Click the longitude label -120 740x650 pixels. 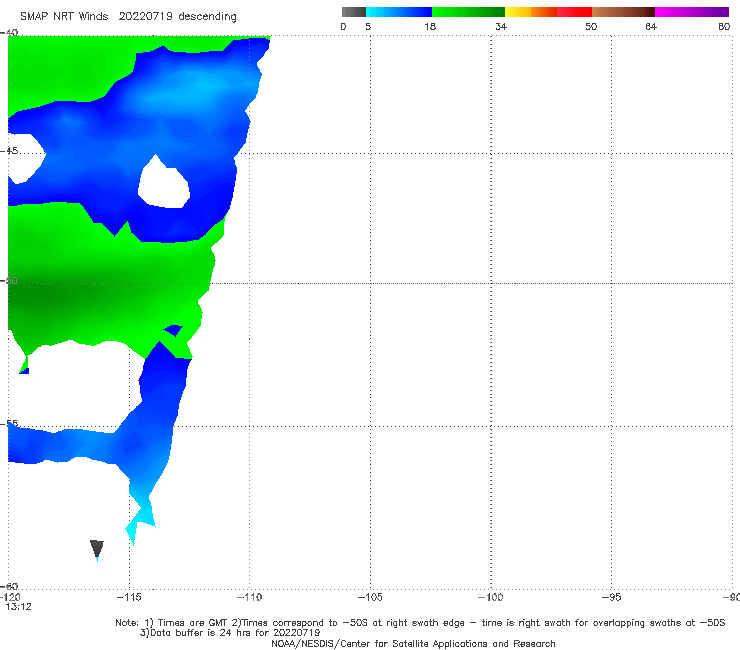[10, 597]
